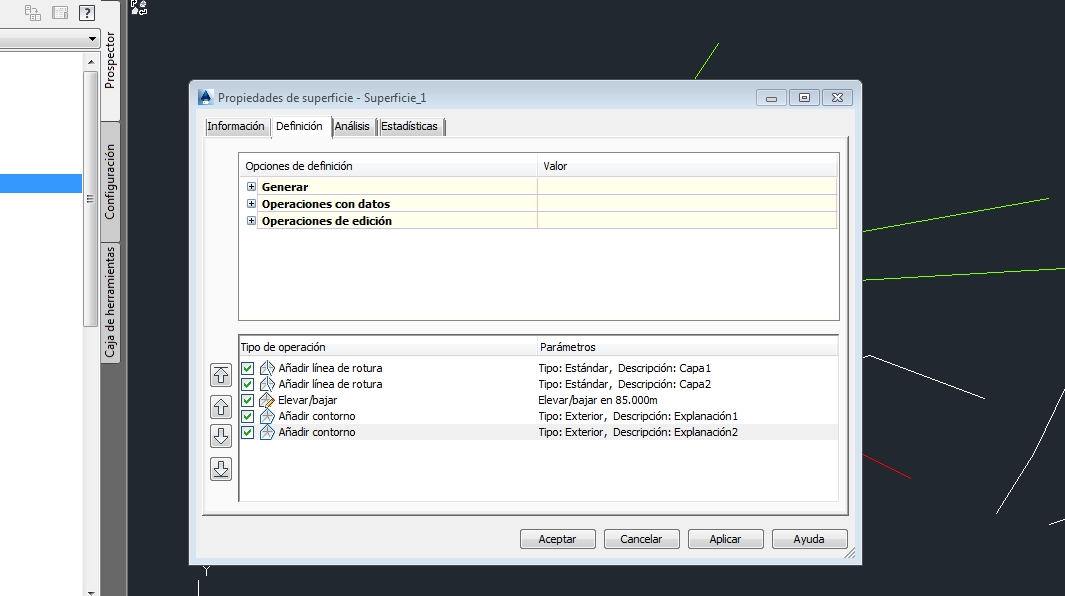Screen dimensions: 1065x596
Task: Uncheck the 'Añadir contorno' Explanación2 operation
Action: (246, 432)
